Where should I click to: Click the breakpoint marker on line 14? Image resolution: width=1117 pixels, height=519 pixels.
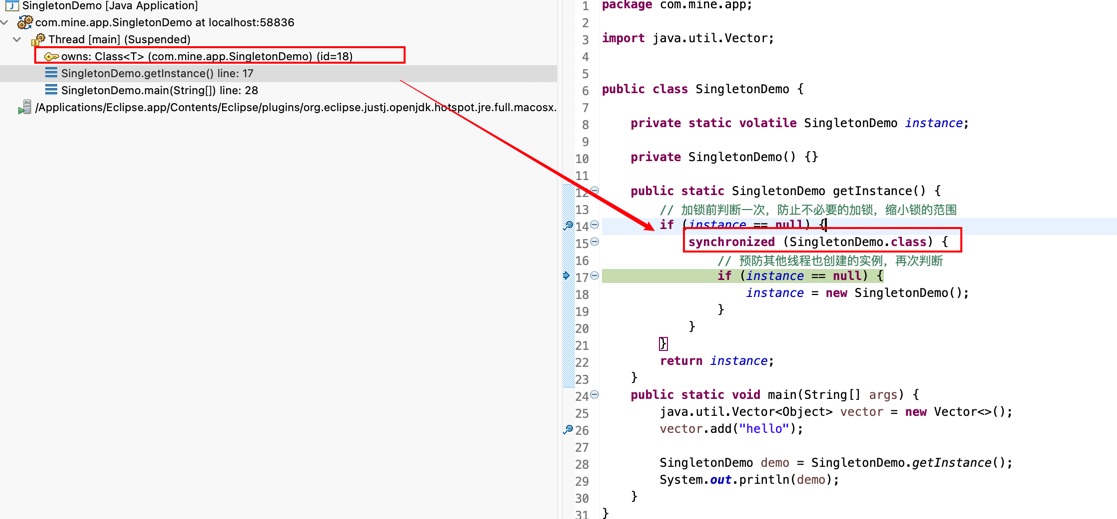pos(568,226)
